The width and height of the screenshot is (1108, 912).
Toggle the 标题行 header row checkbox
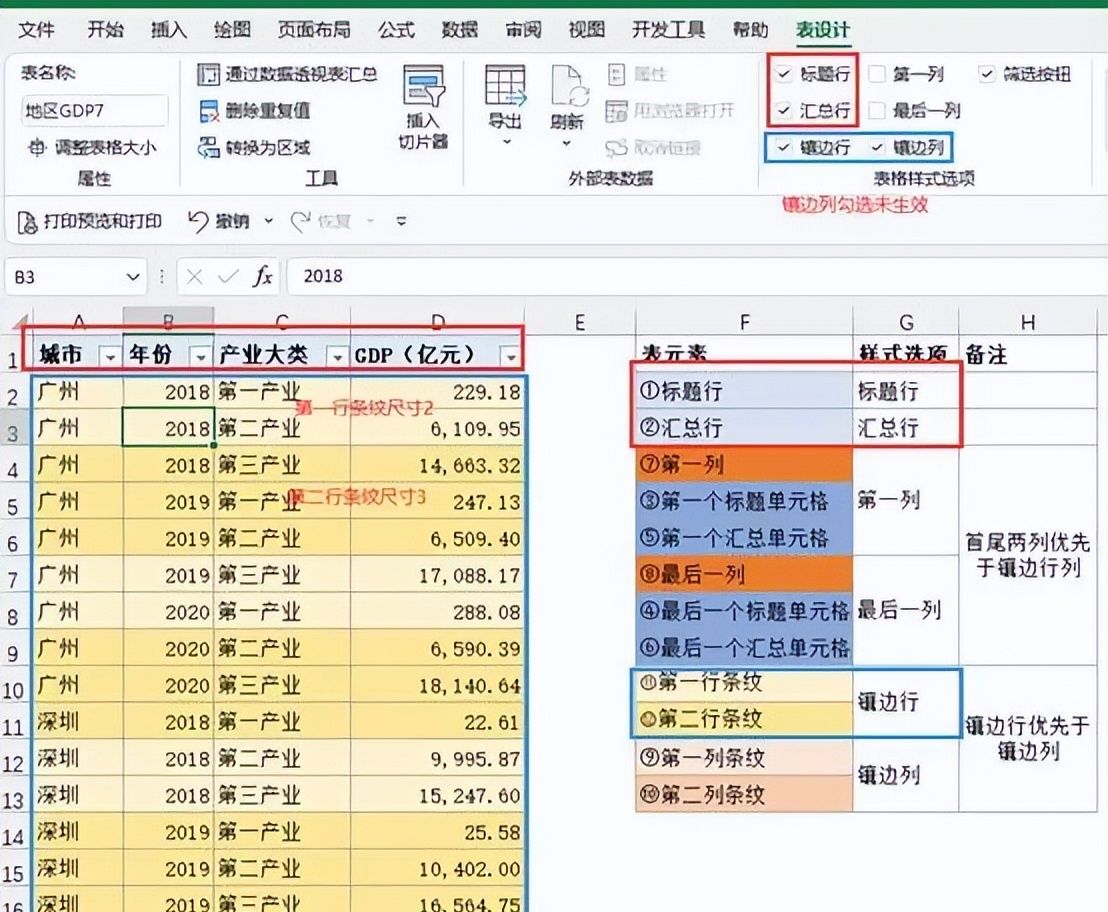(x=783, y=74)
